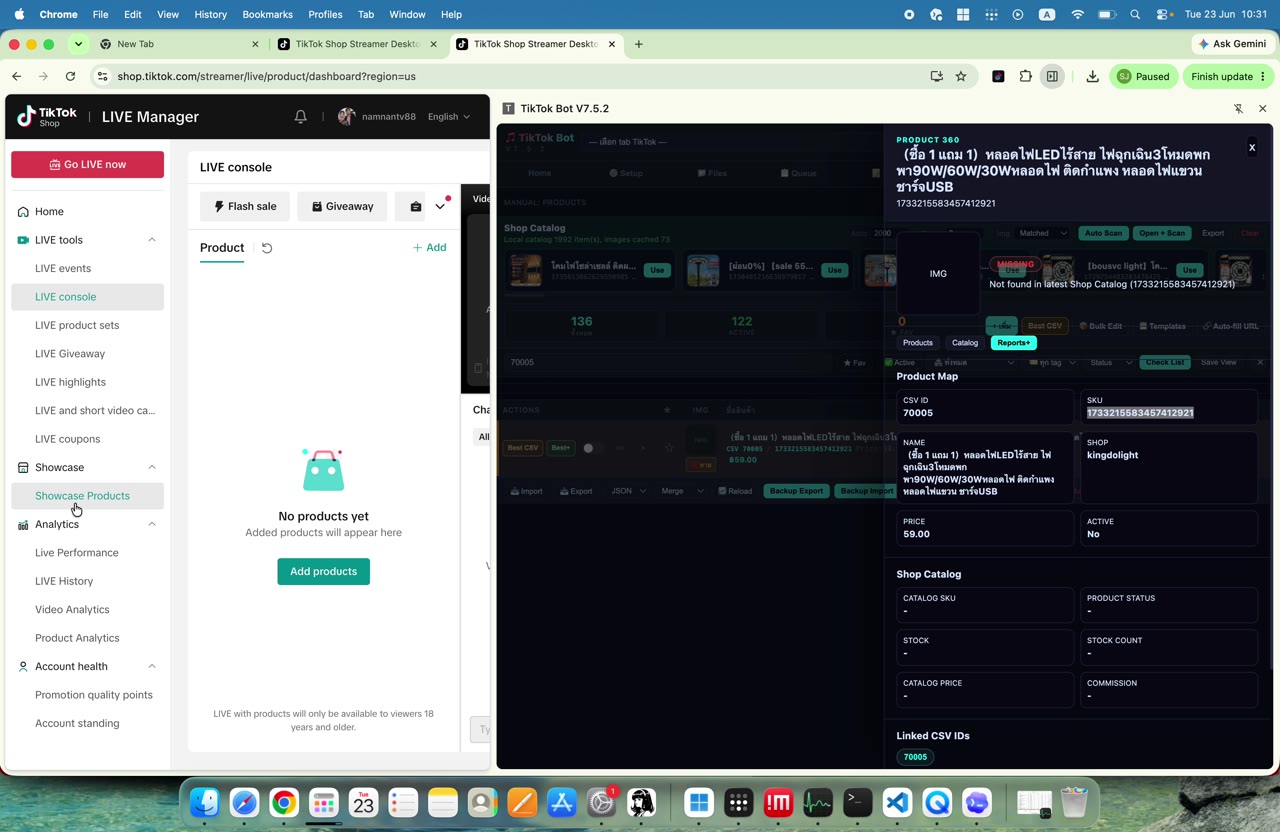Viewport: 1280px width, 832px height.
Task: Collapse the Showcase section
Action: tap(152, 467)
